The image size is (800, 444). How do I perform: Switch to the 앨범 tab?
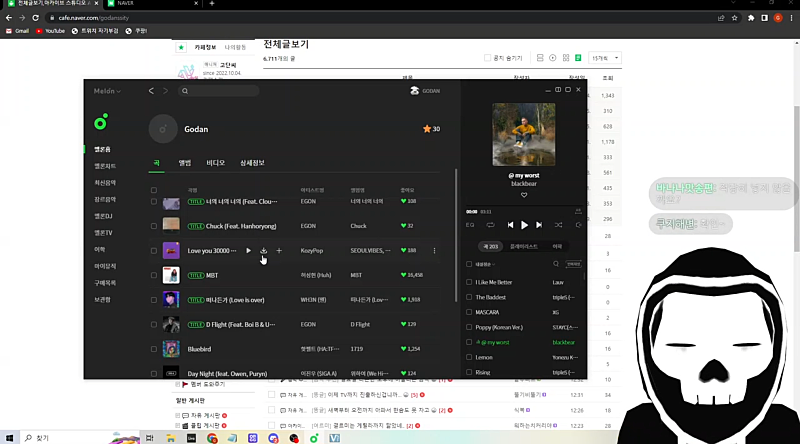click(185, 162)
